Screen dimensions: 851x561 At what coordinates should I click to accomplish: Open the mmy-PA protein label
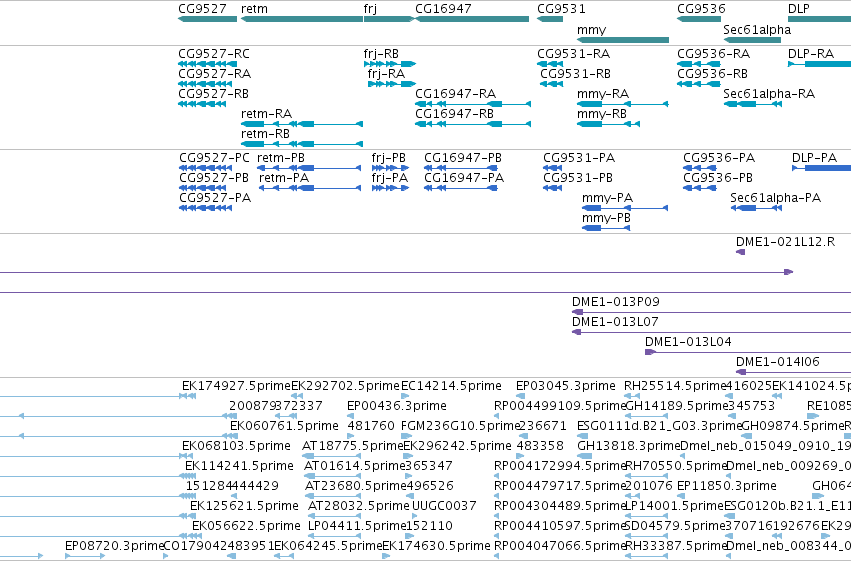[x=607, y=198]
